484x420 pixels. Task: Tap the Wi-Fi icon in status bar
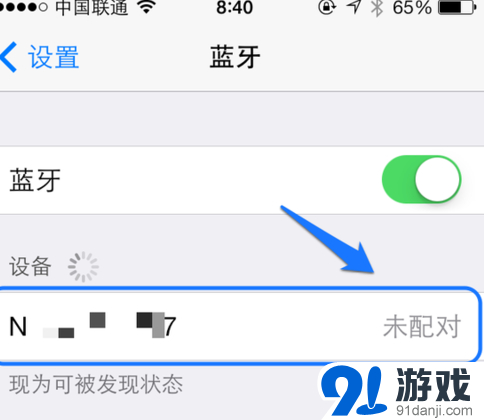[x=146, y=7]
